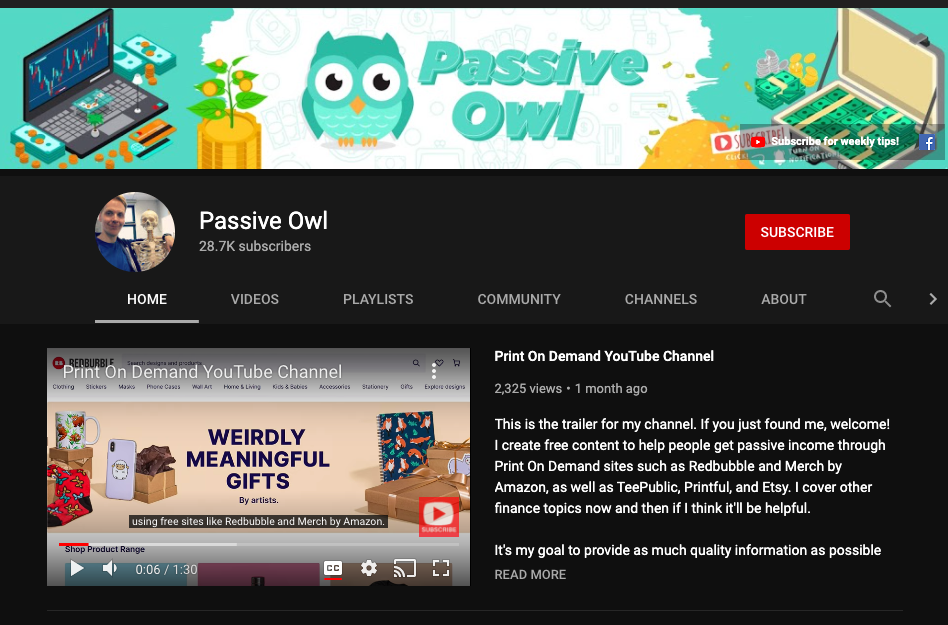Seek along the video progress bar

point(259,545)
